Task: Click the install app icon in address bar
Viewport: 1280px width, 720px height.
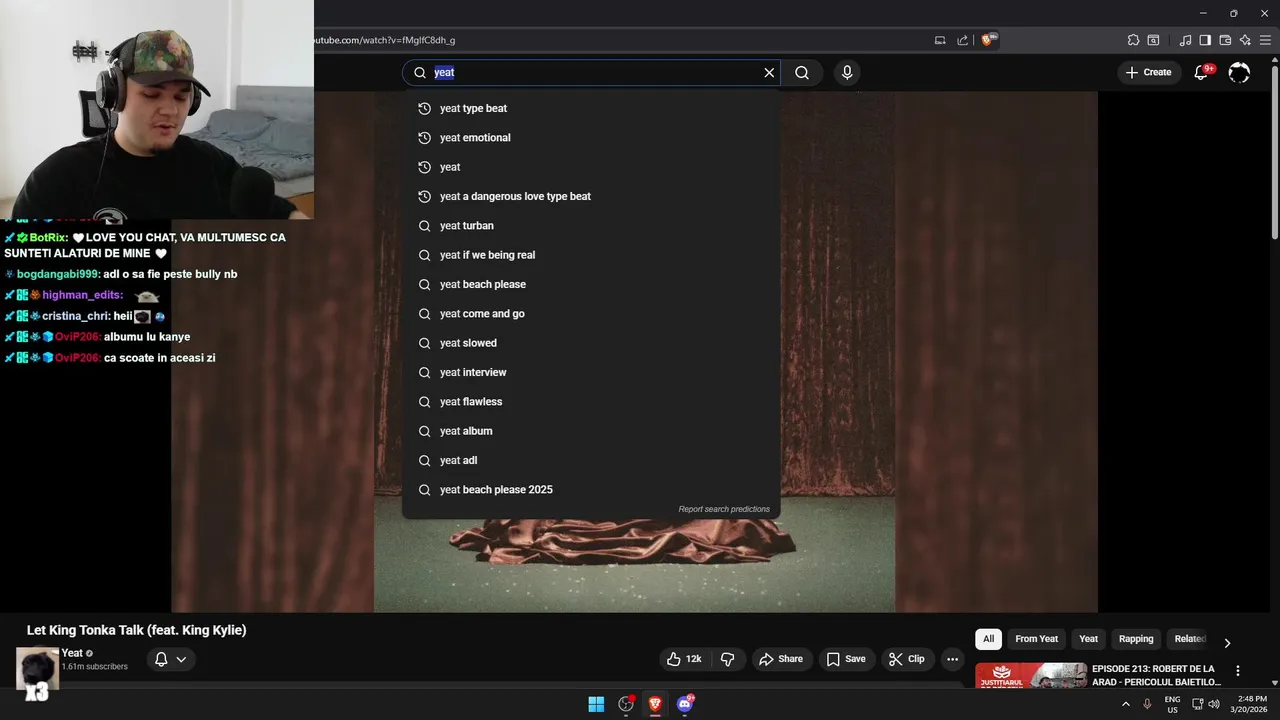Action: [x=940, y=40]
